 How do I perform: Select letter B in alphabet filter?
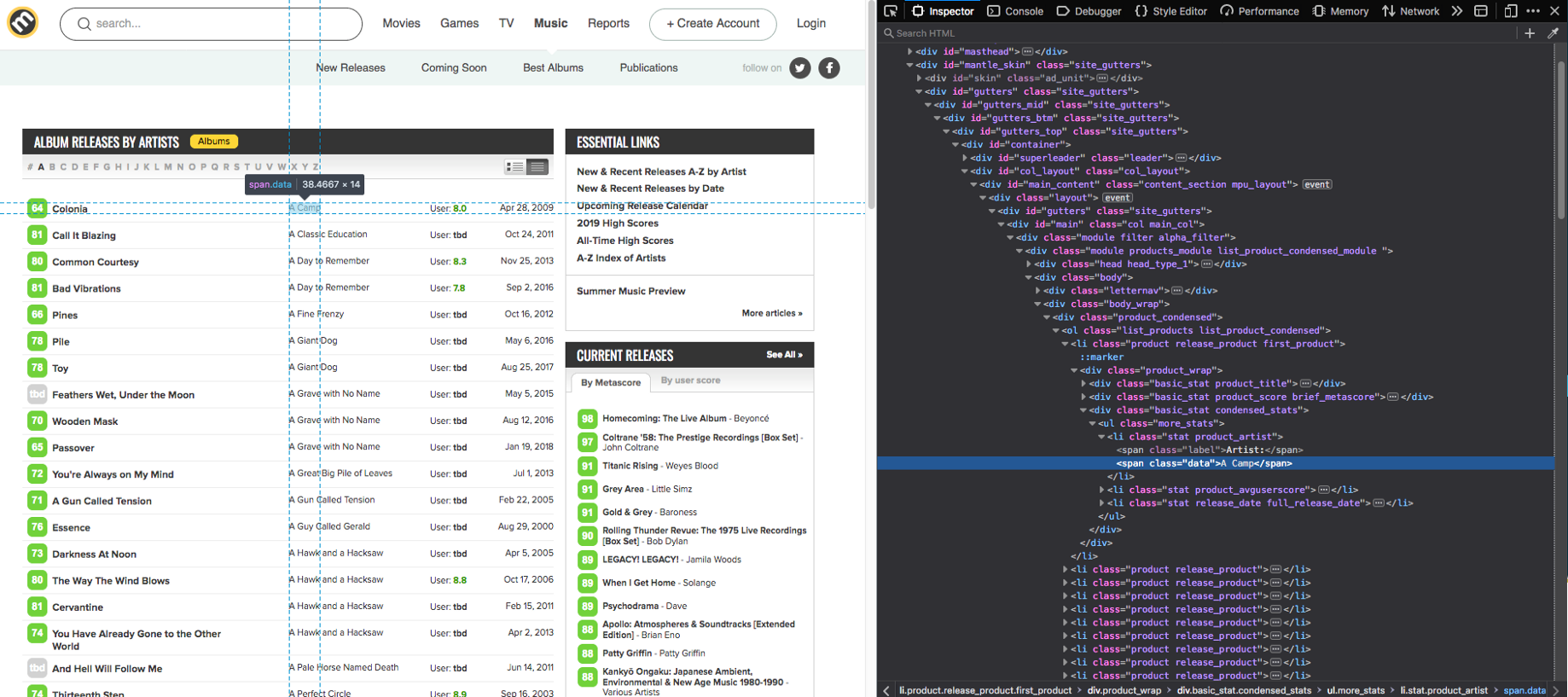tap(52, 167)
